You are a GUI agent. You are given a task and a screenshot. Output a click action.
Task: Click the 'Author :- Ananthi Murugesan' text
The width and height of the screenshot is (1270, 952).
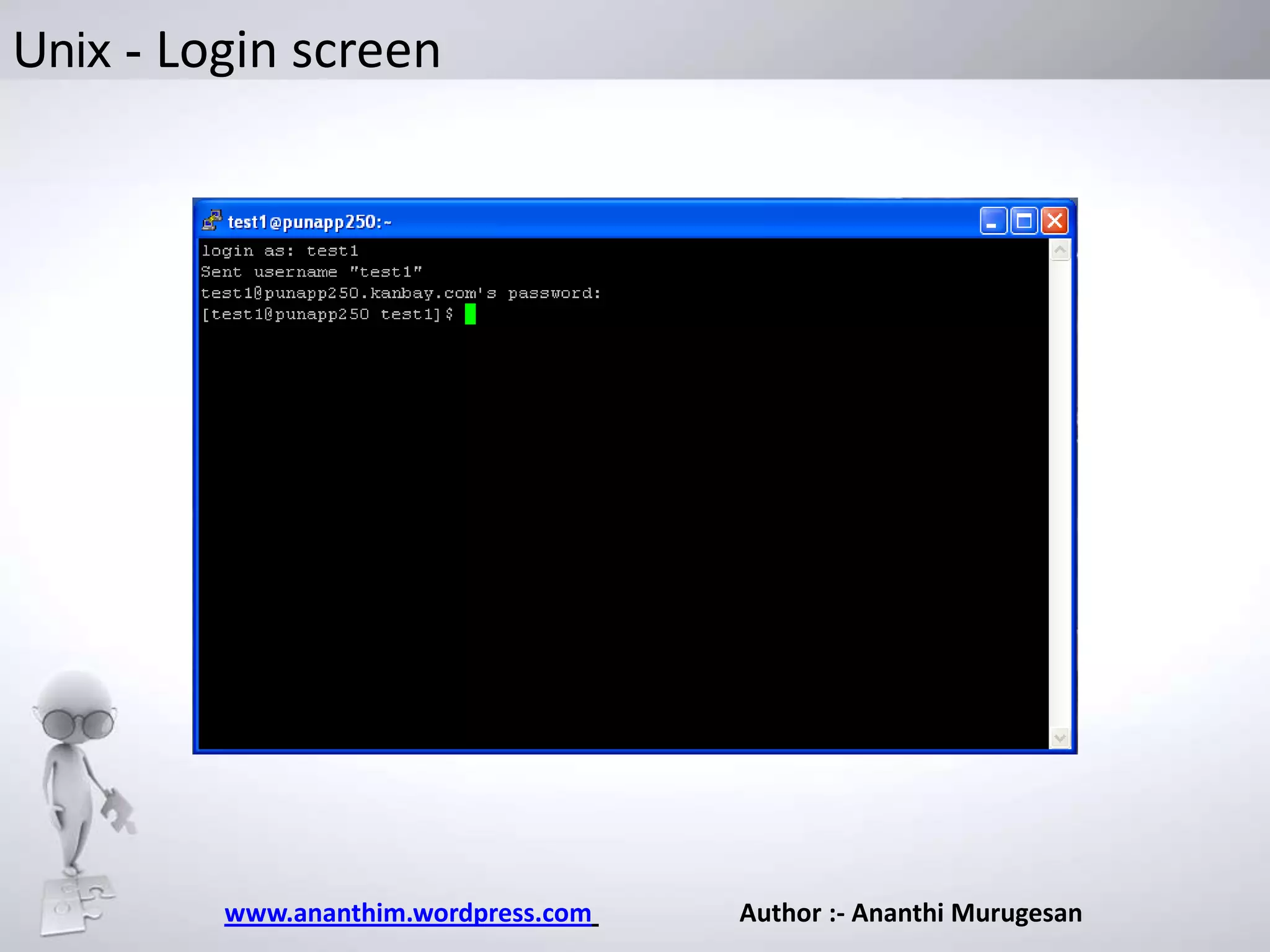(910, 913)
